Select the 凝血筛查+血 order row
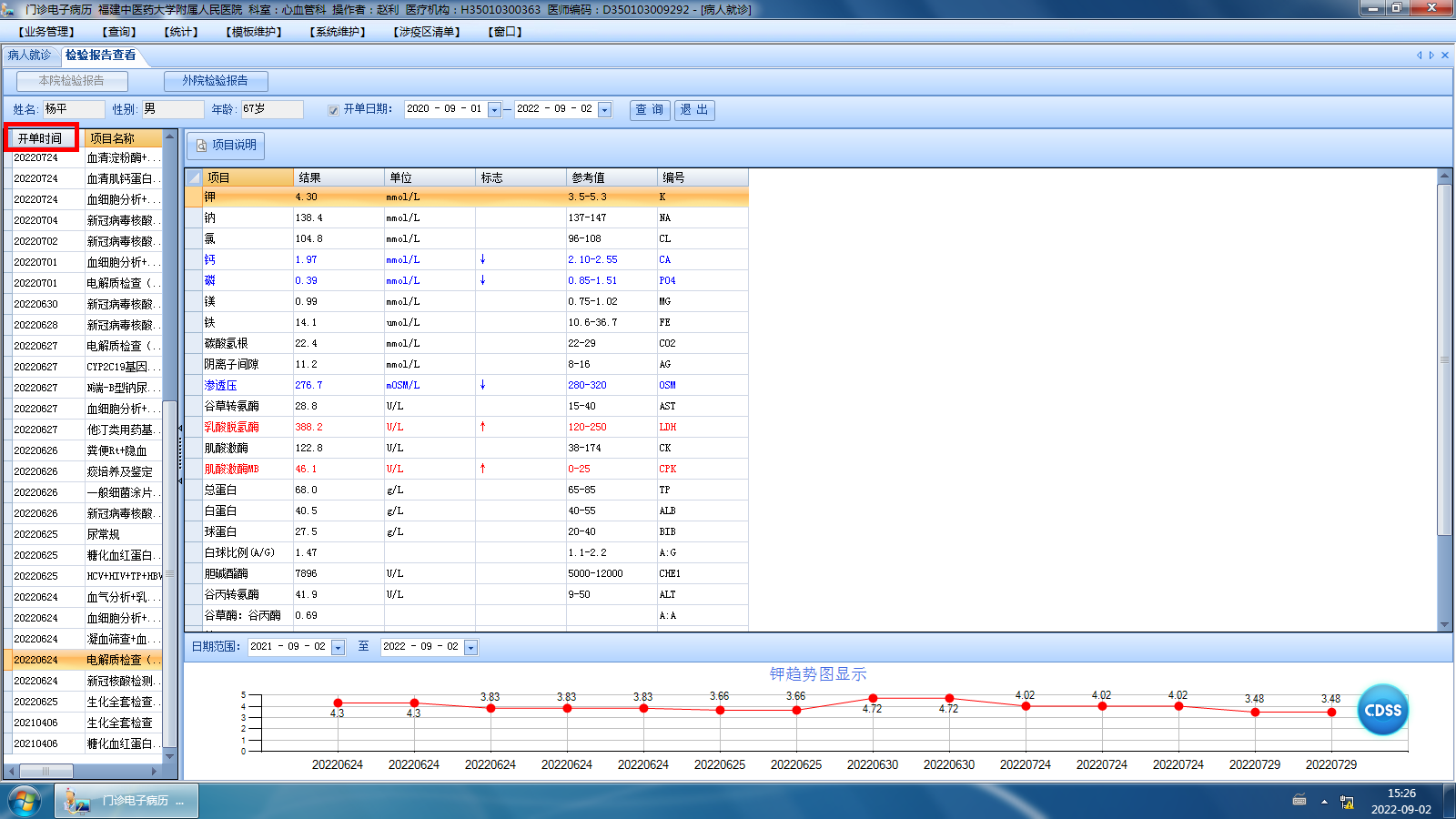1456x819 pixels. click(84, 640)
